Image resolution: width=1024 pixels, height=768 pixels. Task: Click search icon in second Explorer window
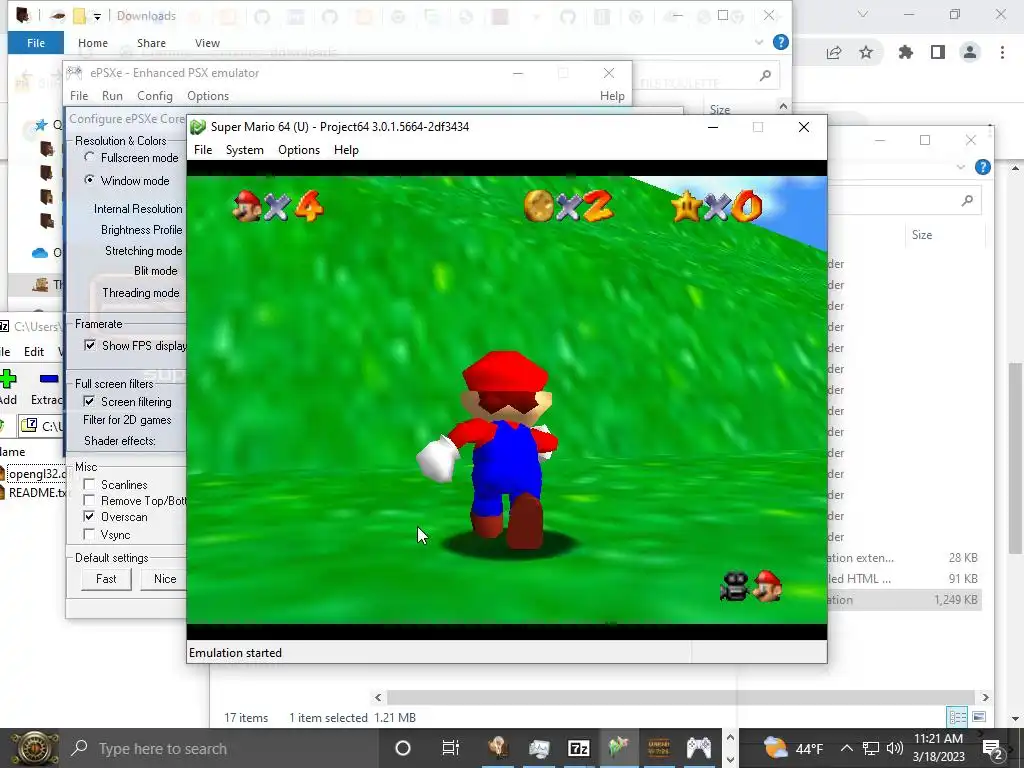pos(967,201)
